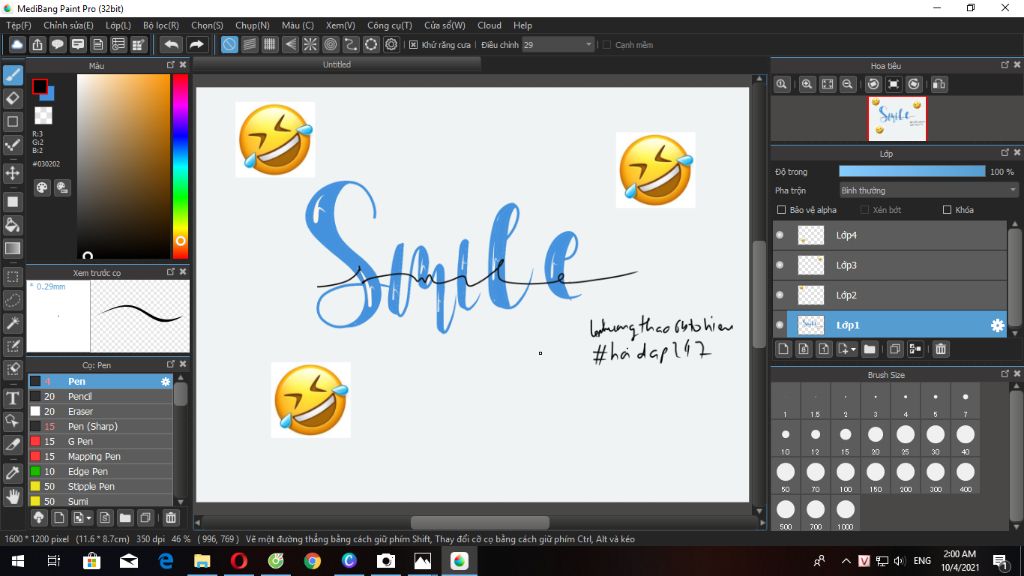Open Chrome from the taskbar

pyautogui.click(x=312, y=561)
